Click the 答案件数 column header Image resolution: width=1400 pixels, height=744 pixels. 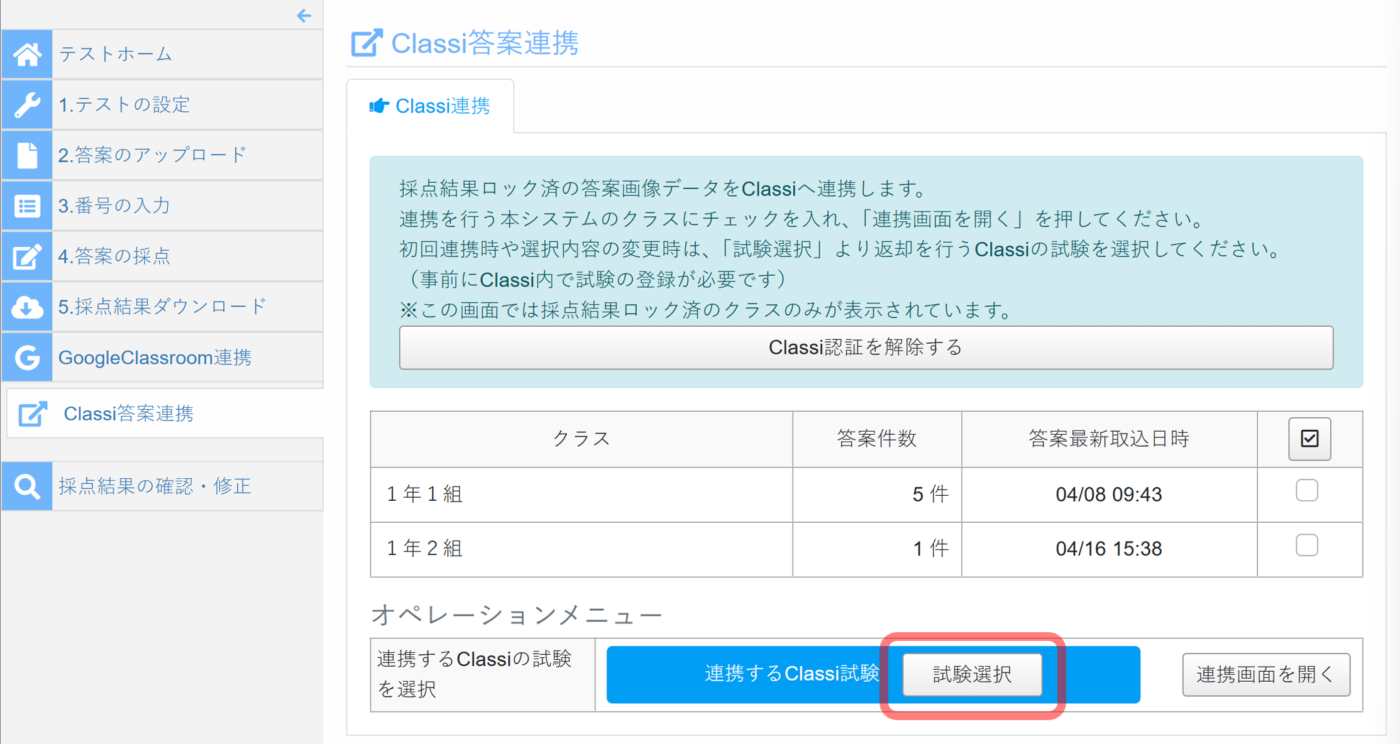click(x=877, y=439)
